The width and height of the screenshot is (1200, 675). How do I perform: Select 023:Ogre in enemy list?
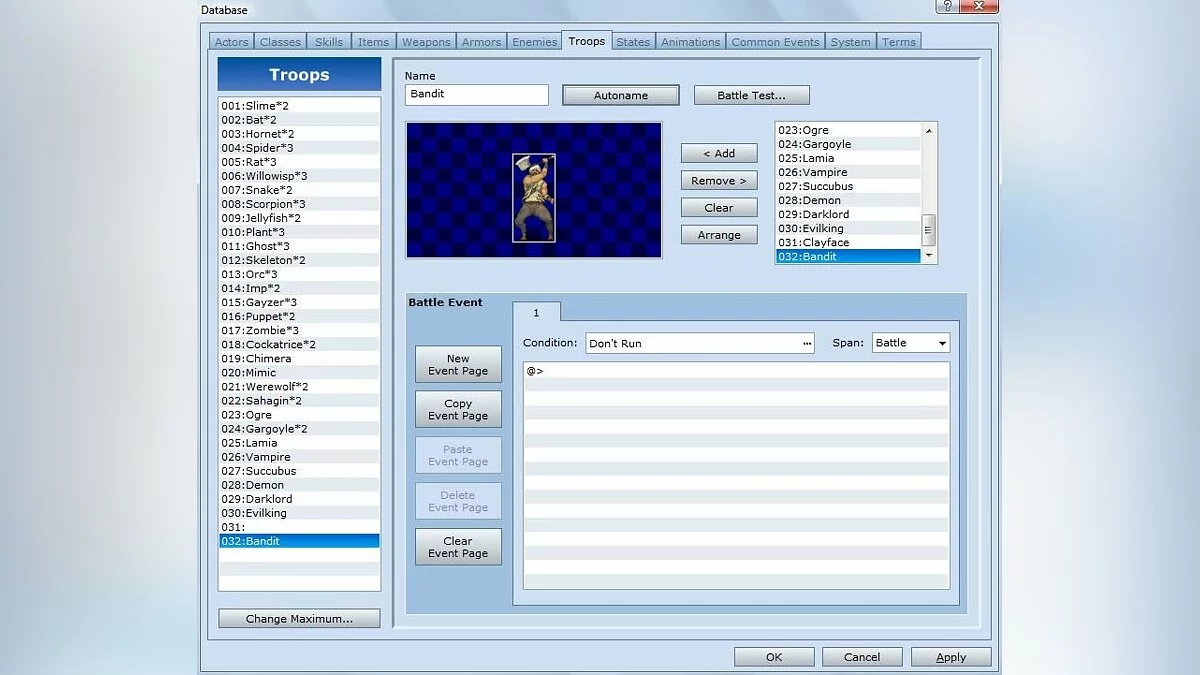click(x=848, y=130)
